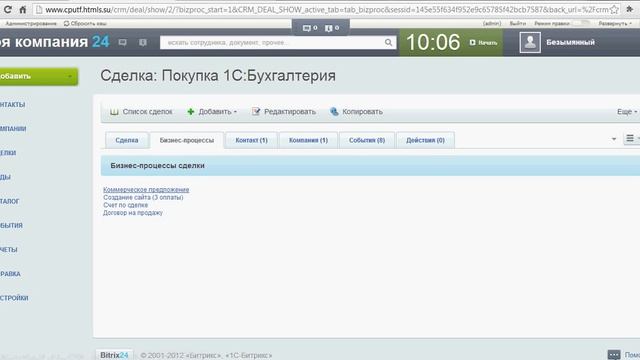Click Начать to start workday
640x360 pixels.
[484, 42]
